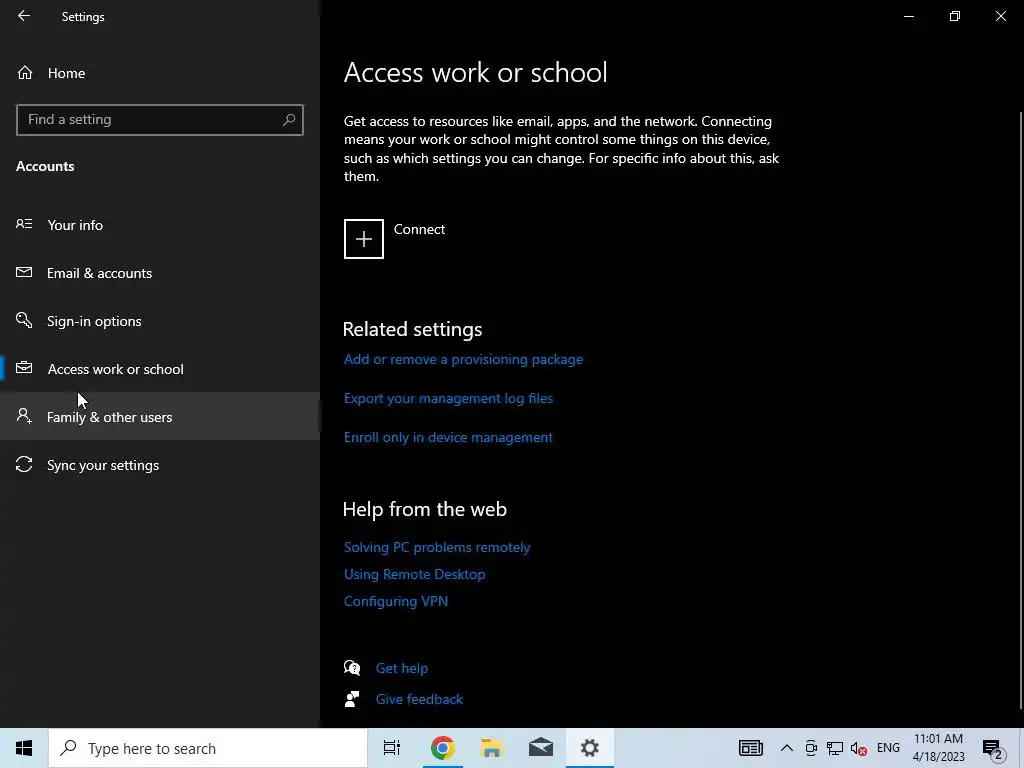Click the Connect plus icon
The image size is (1024, 768).
(x=364, y=239)
